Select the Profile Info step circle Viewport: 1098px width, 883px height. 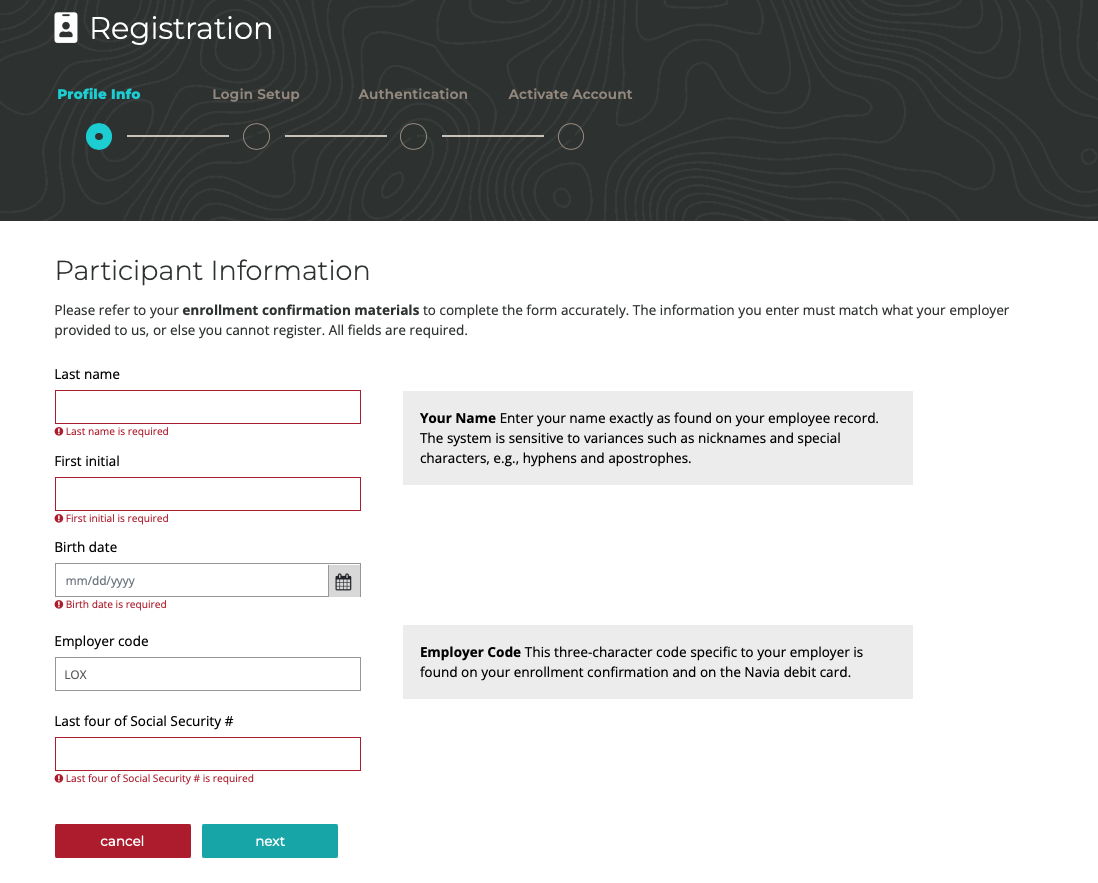99,136
